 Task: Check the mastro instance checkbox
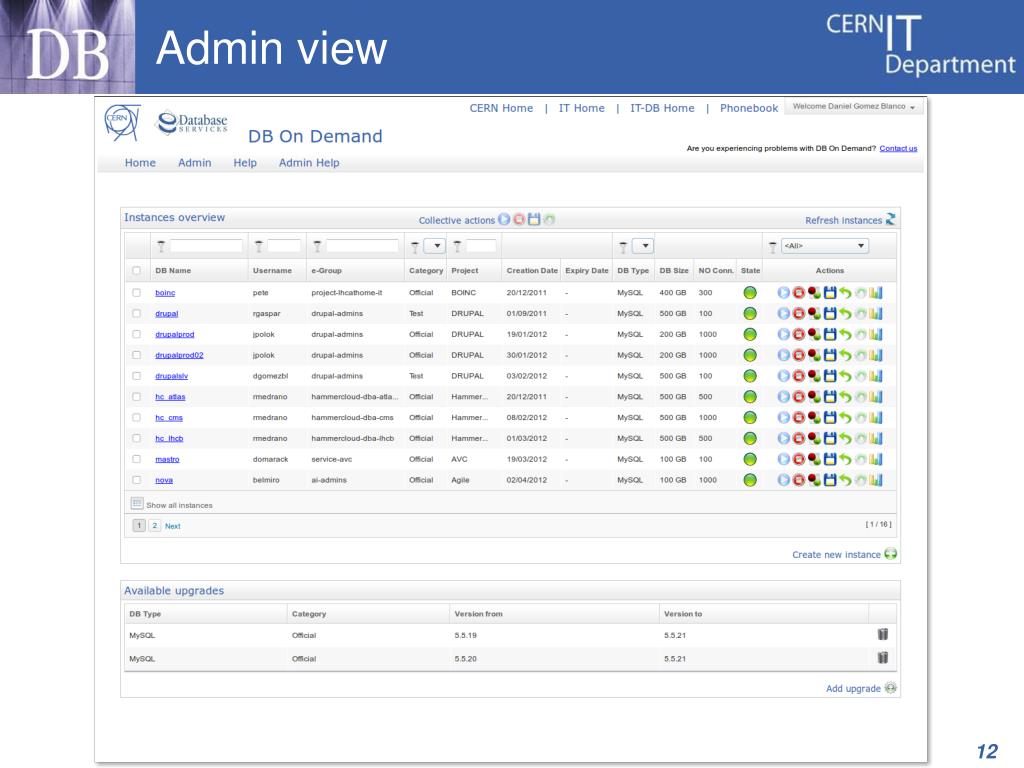(x=136, y=460)
